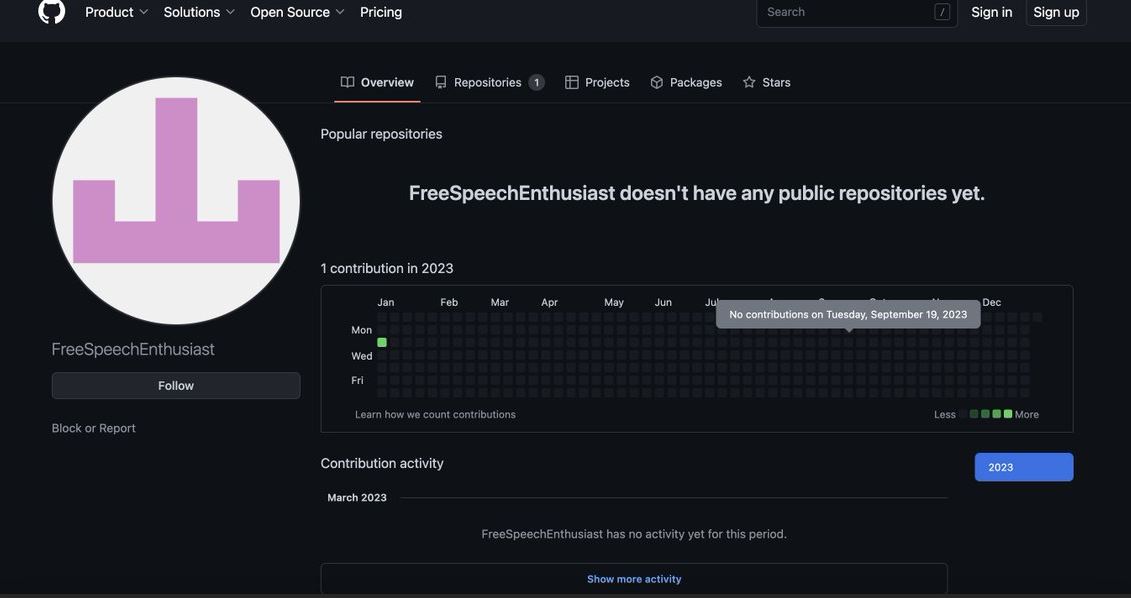1131x598 pixels.
Task: Click the GitHub logo icon
Action: point(52,11)
